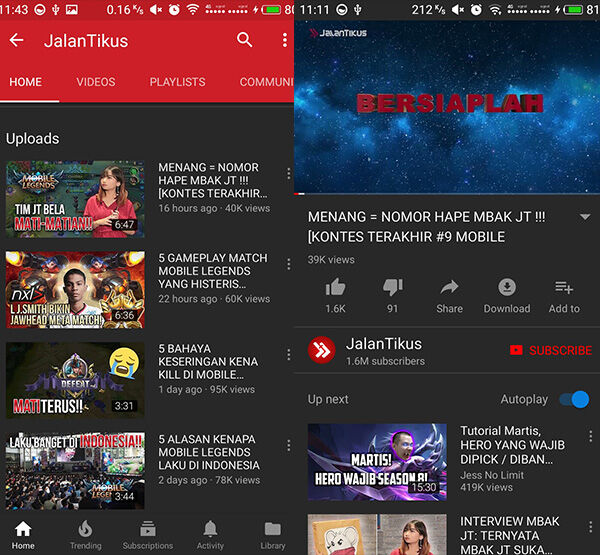Screen dimensions: 600x555
Task: Open the Tutorial Martis video title
Action: point(512,445)
